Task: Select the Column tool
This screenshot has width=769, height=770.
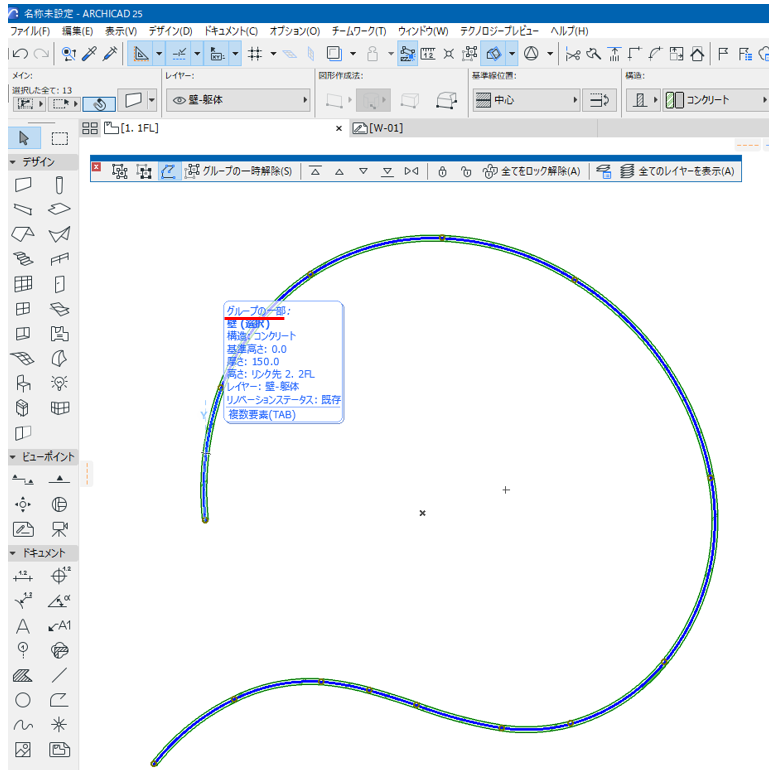Action: coord(59,185)
